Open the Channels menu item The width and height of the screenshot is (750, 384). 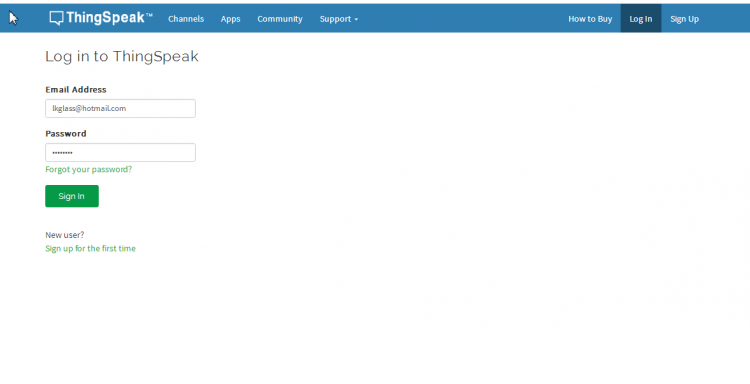tap(186, 19)
